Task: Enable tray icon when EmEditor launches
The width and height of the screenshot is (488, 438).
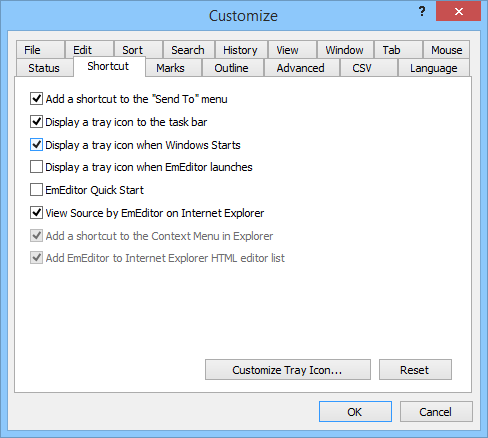Action: point(36,167)
